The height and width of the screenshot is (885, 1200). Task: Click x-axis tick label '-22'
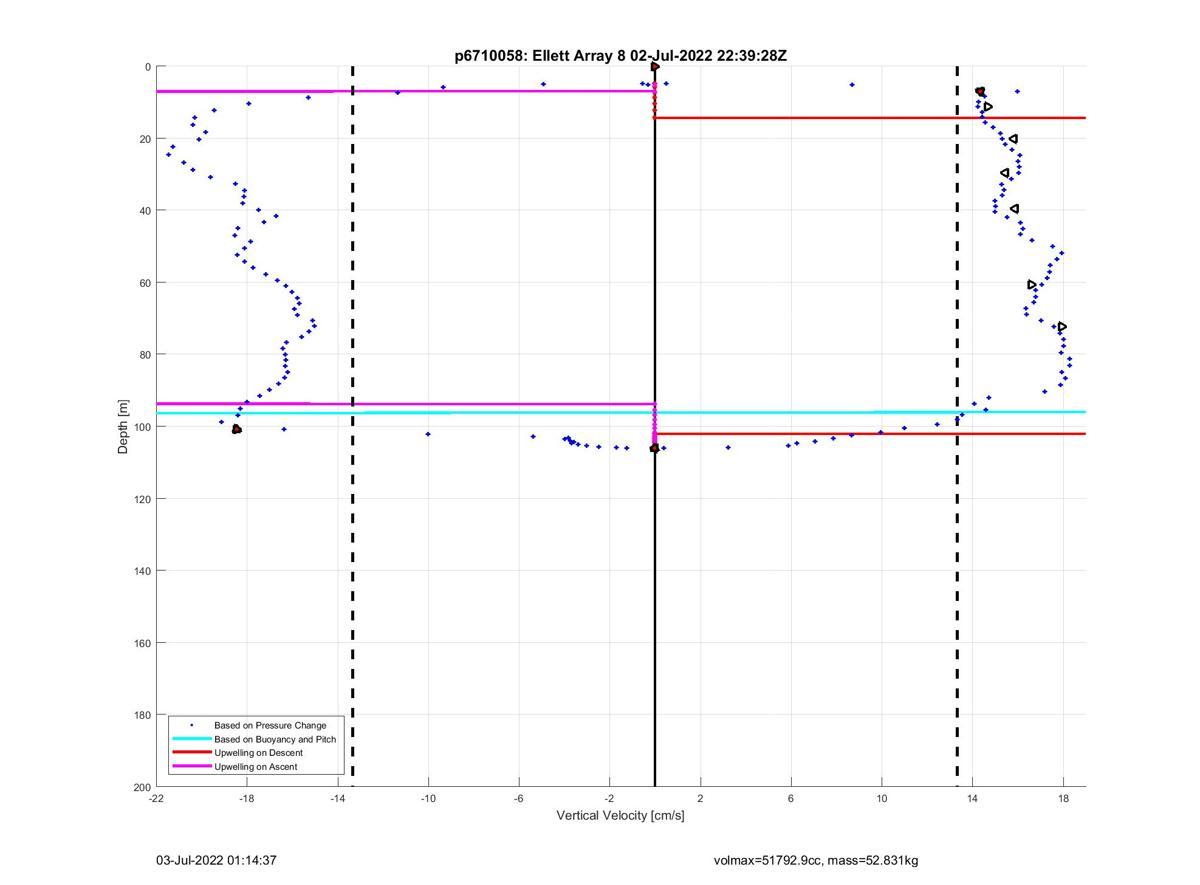pyautogui.click(x=156, y=798)
